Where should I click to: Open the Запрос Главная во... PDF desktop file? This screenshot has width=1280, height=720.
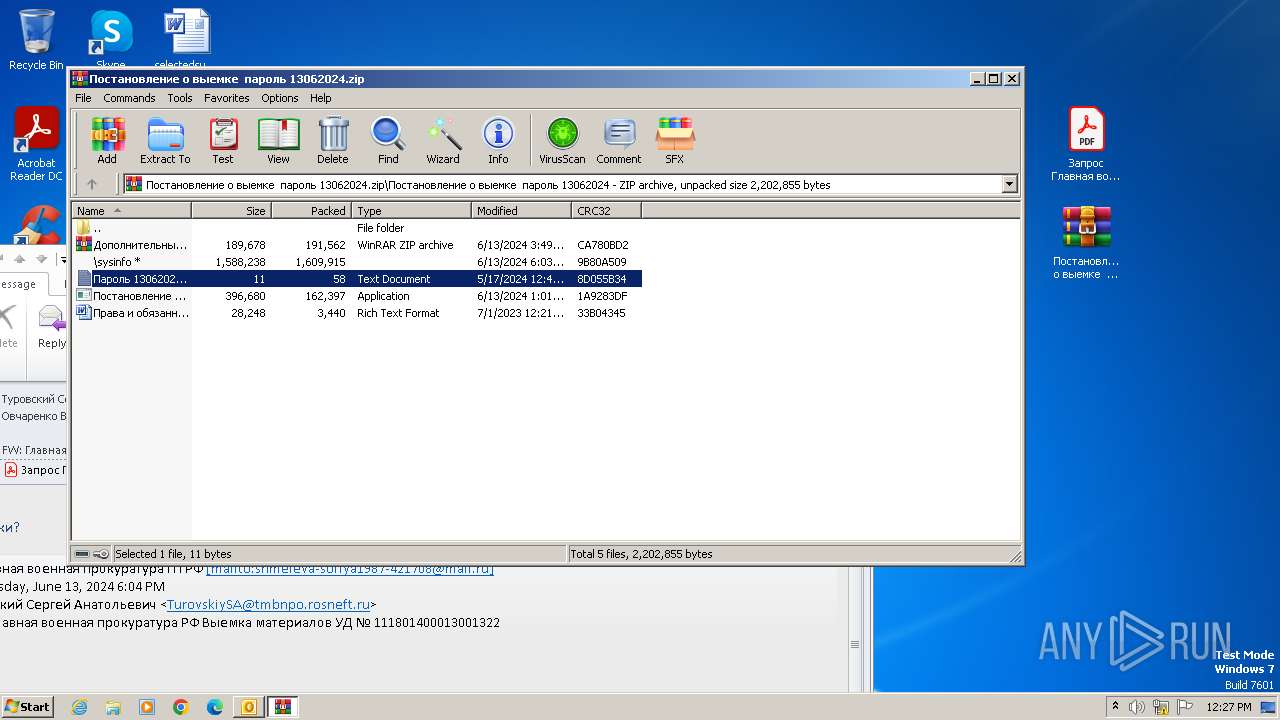coord(1086,144)
